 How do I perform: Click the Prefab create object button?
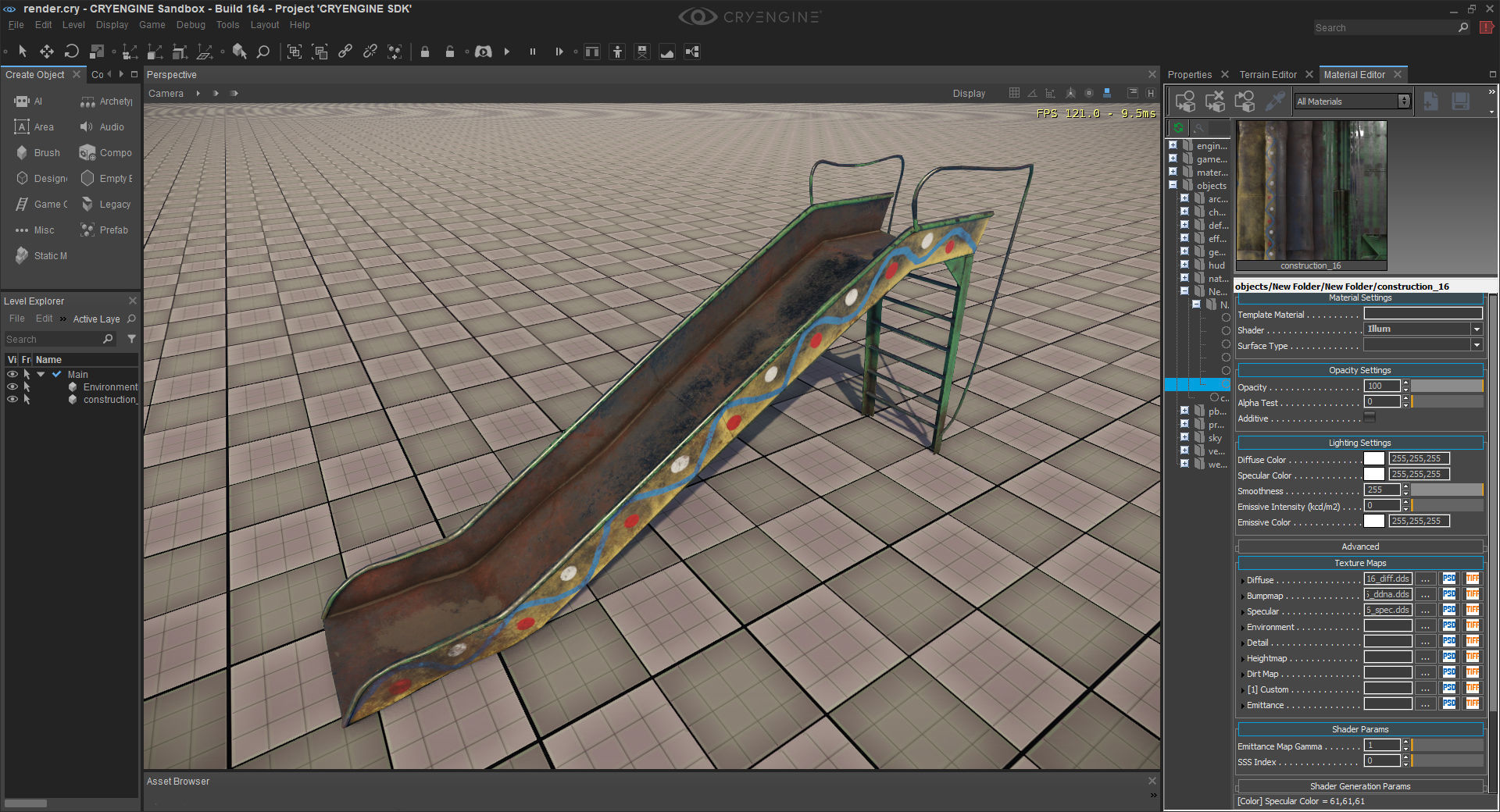pos(104,230)
